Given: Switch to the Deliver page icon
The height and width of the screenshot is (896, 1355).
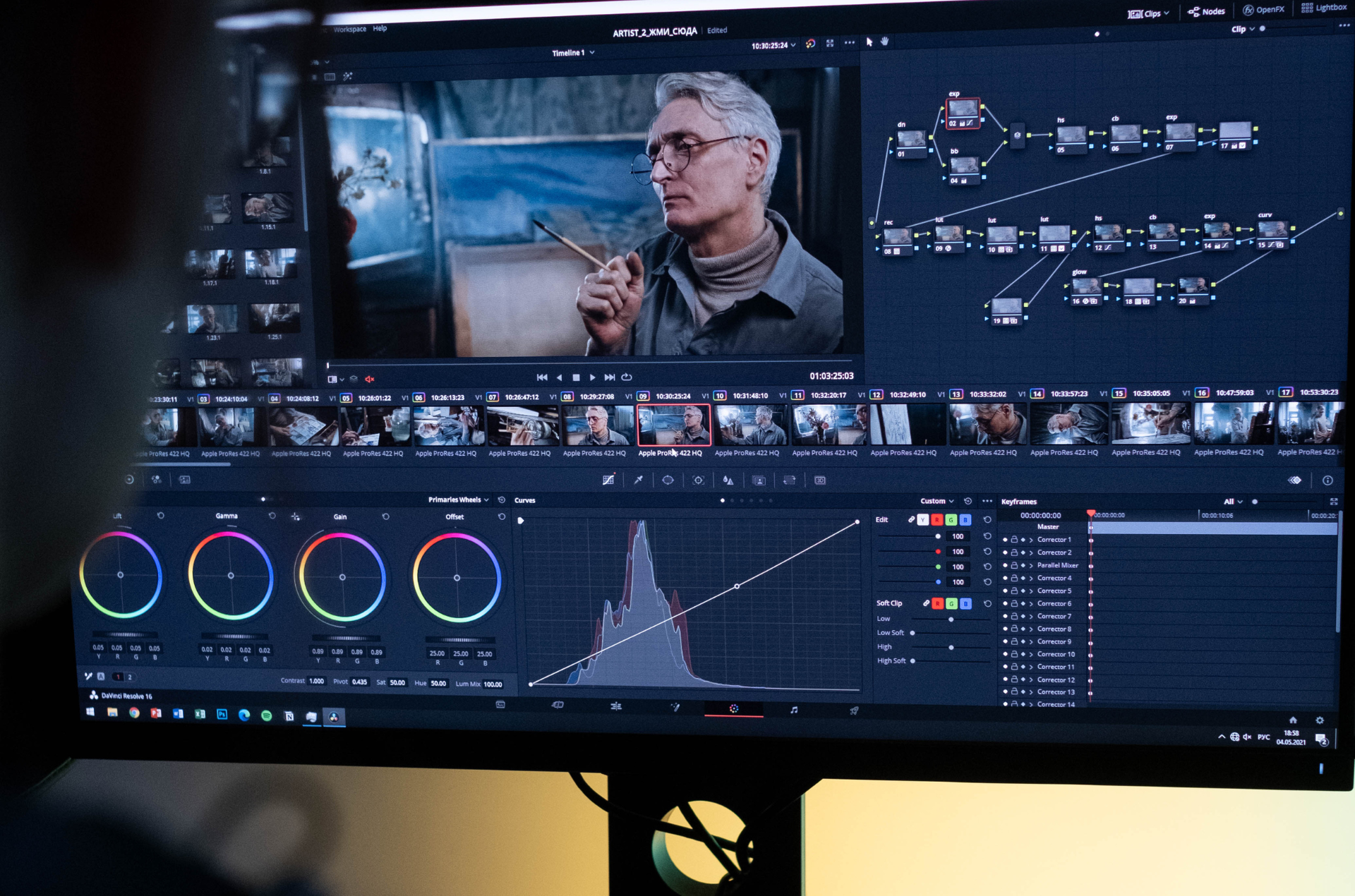Looking at the screenshot, I should pos(854,710).
